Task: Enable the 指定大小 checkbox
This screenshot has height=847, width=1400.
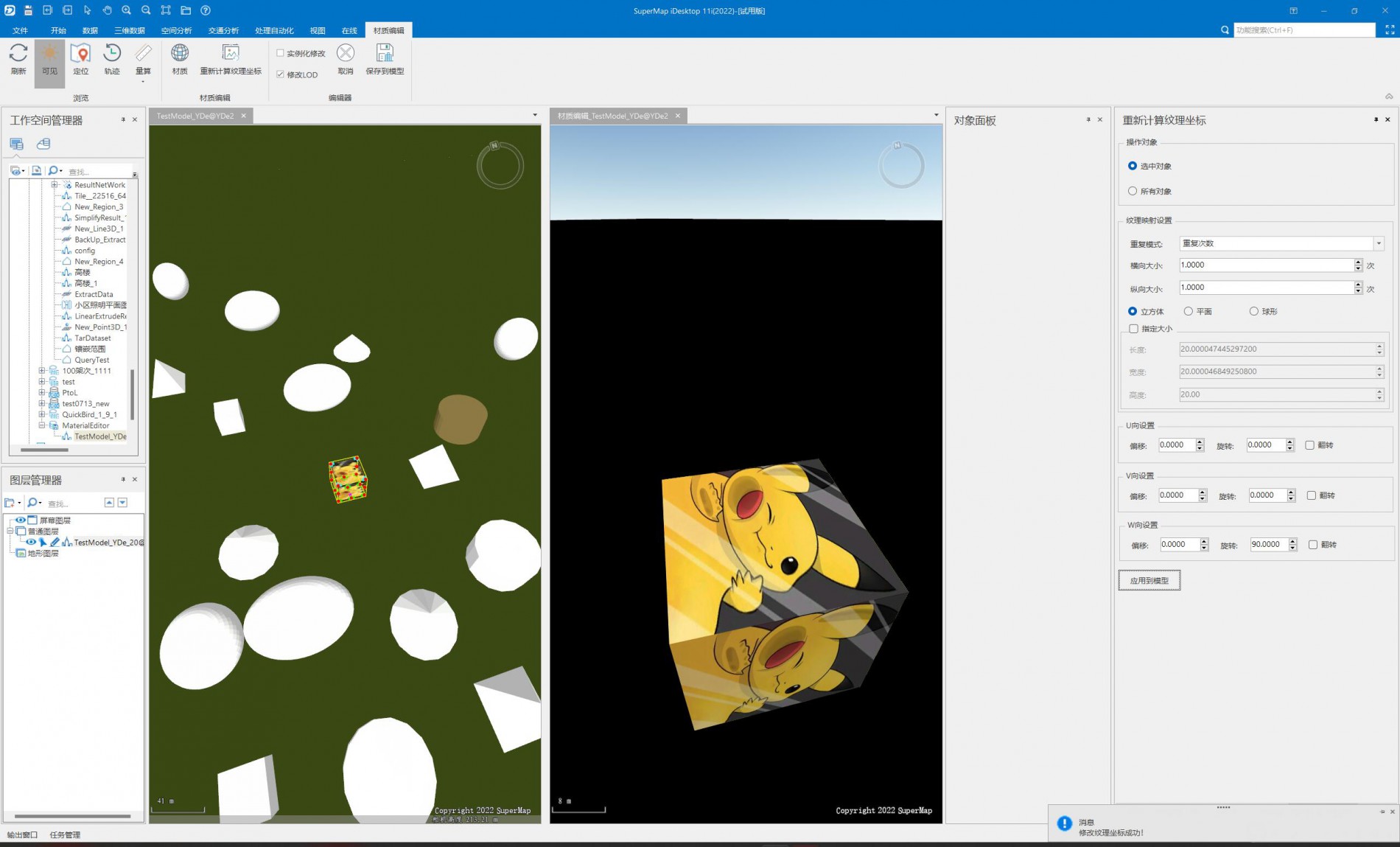Action: tap(1133, 329)
